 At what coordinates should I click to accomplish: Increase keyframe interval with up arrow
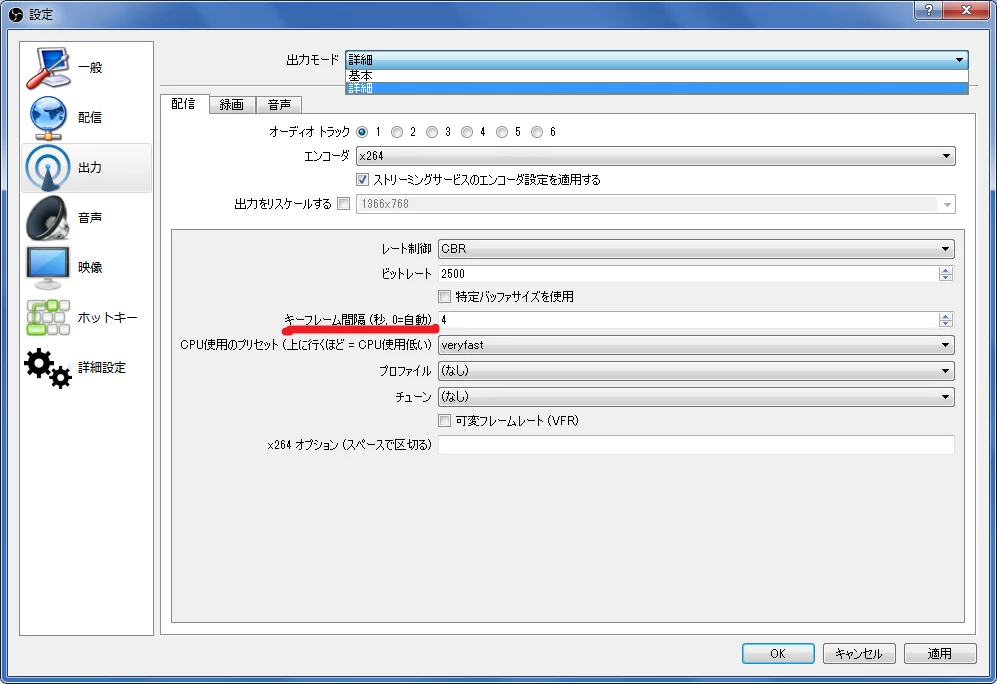click(945, 316)
